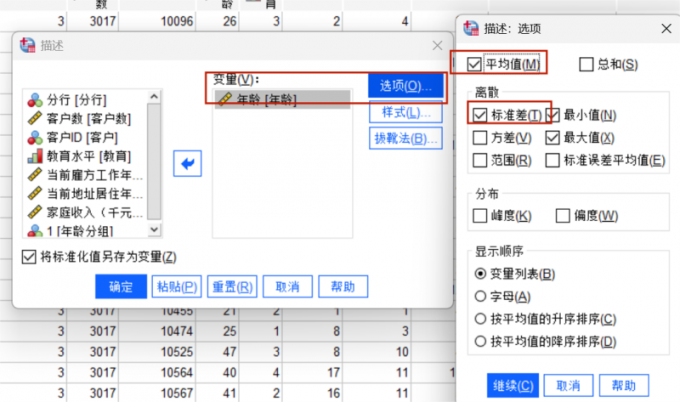The image size is (680, 402).
Task: Click the 样式 button
Action: pyautogui.click(x=405, y=112)
